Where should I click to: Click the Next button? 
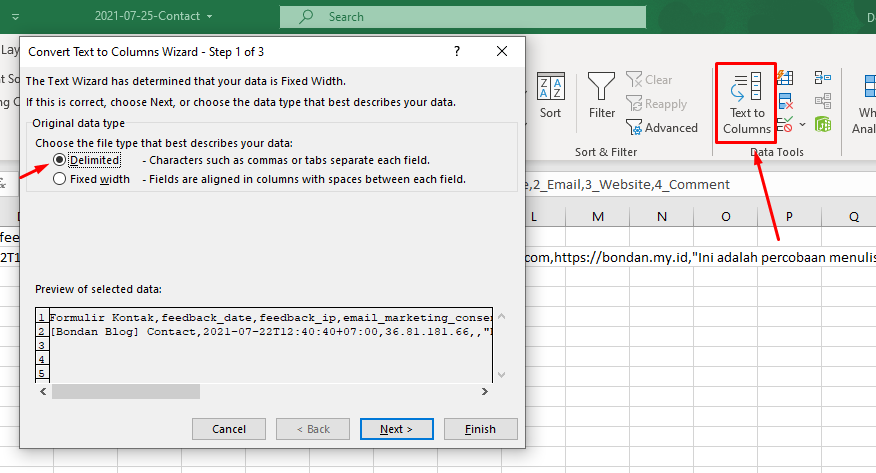[397, 429]
